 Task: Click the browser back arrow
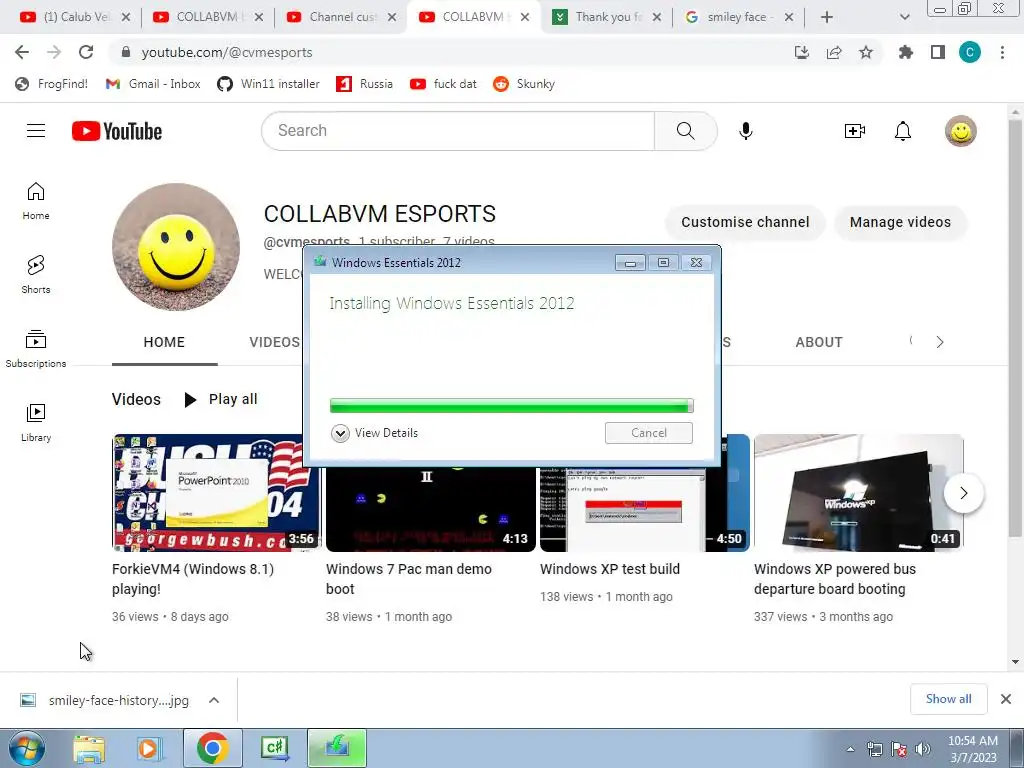[x=22, y=52]
